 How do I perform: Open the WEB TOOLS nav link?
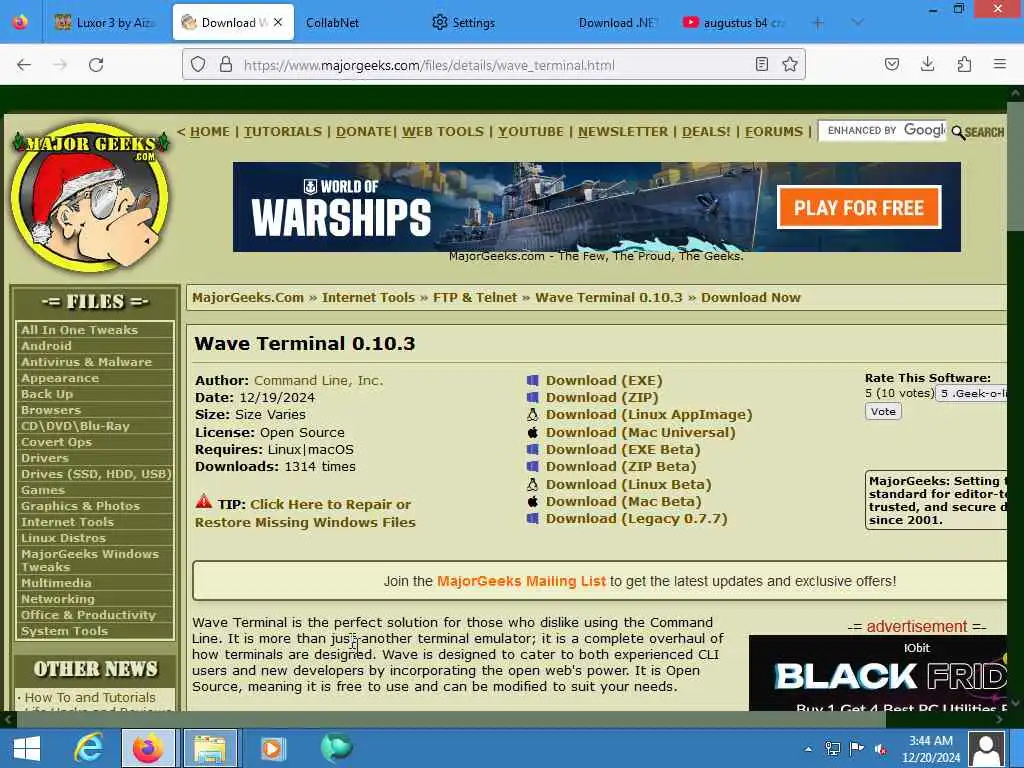(443, 131)
